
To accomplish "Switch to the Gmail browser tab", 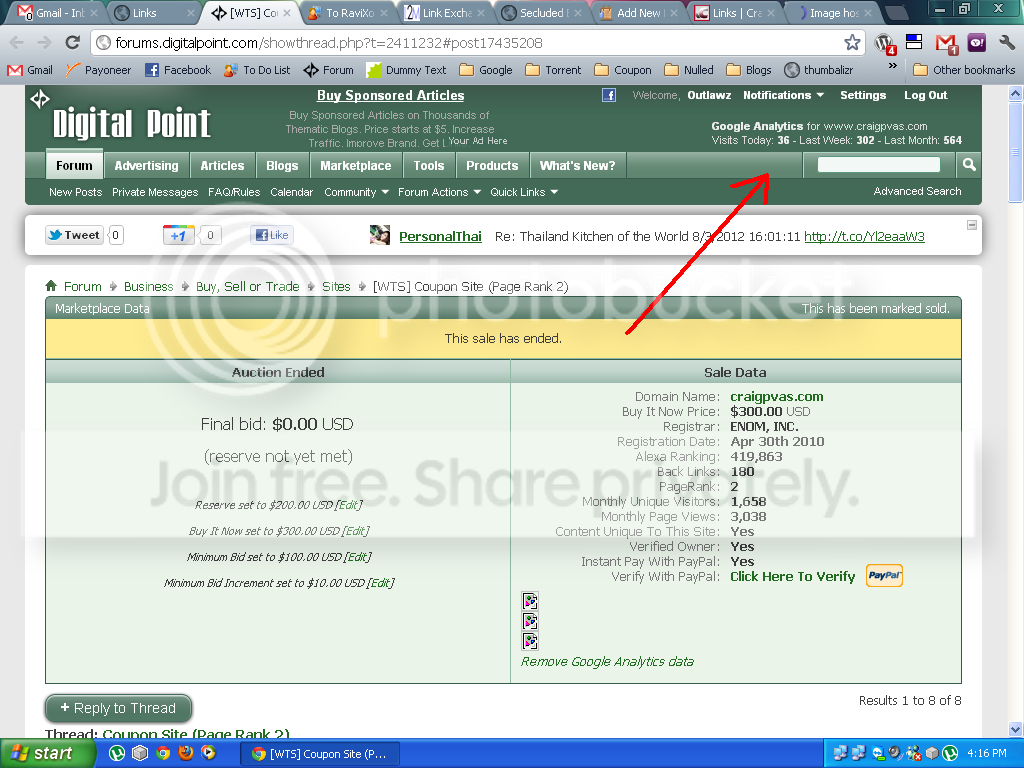I will click(x=57, y=13).
